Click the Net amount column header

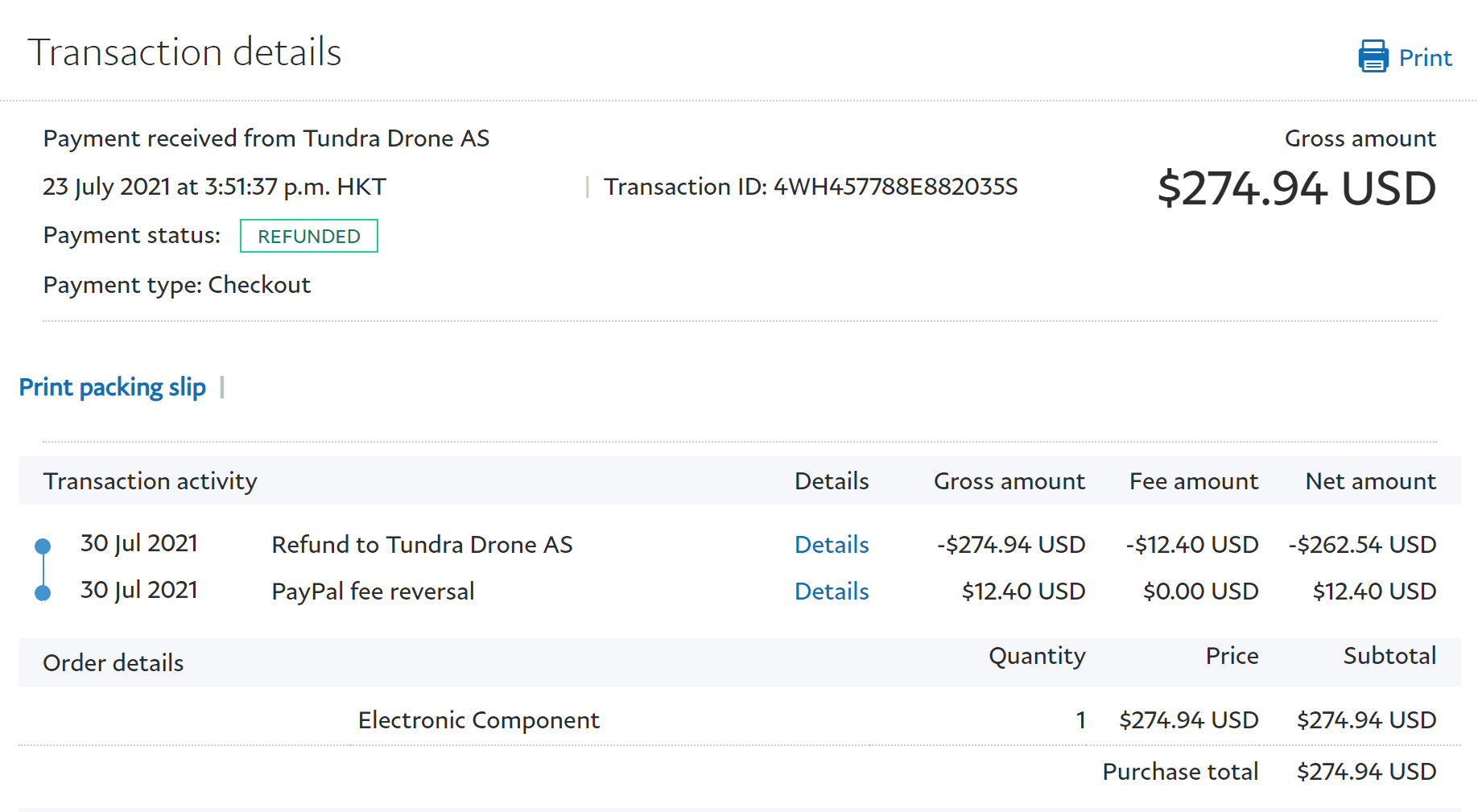(x=1370, y=481)
